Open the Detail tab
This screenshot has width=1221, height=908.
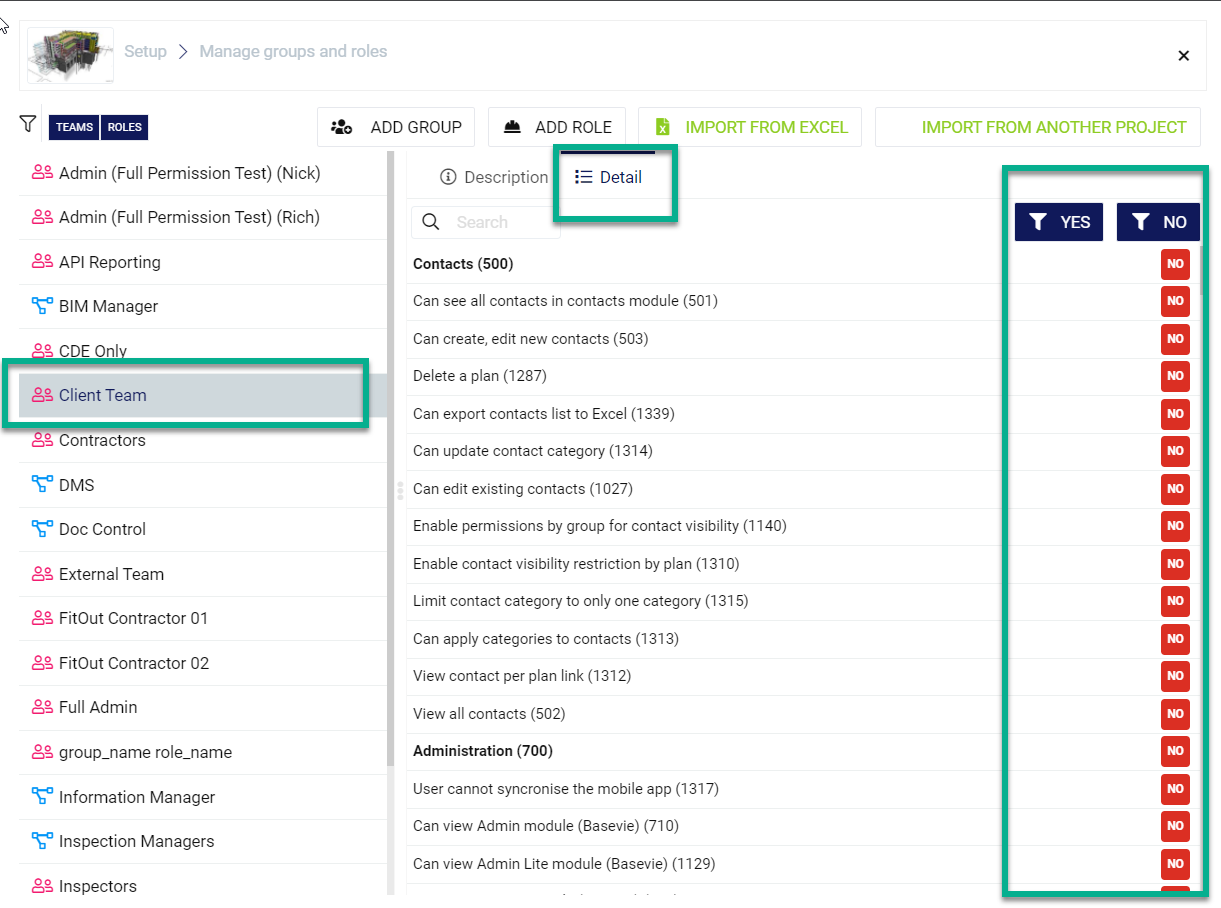point(609,177)
